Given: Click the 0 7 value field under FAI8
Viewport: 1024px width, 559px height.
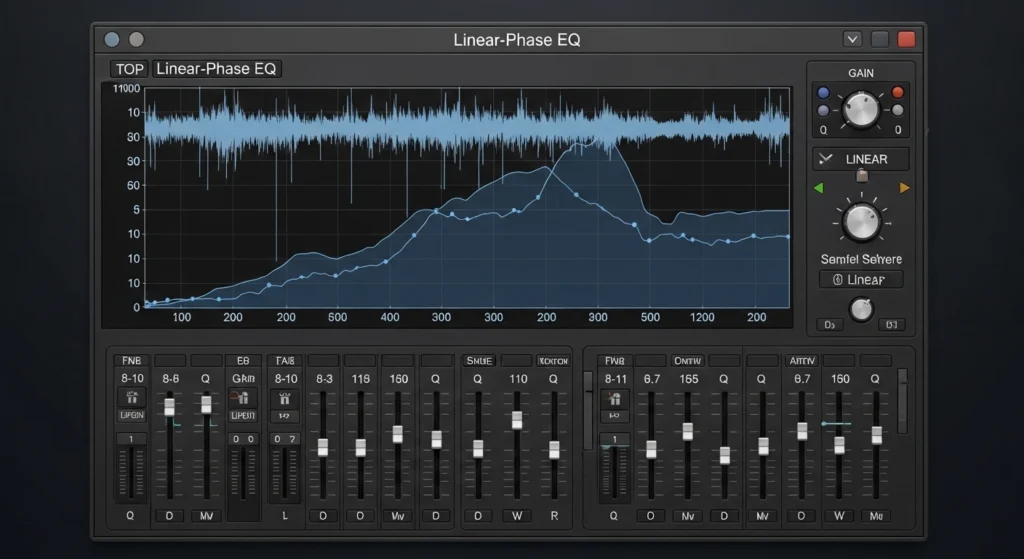Looking at the screenshot, I should point(285,439).
